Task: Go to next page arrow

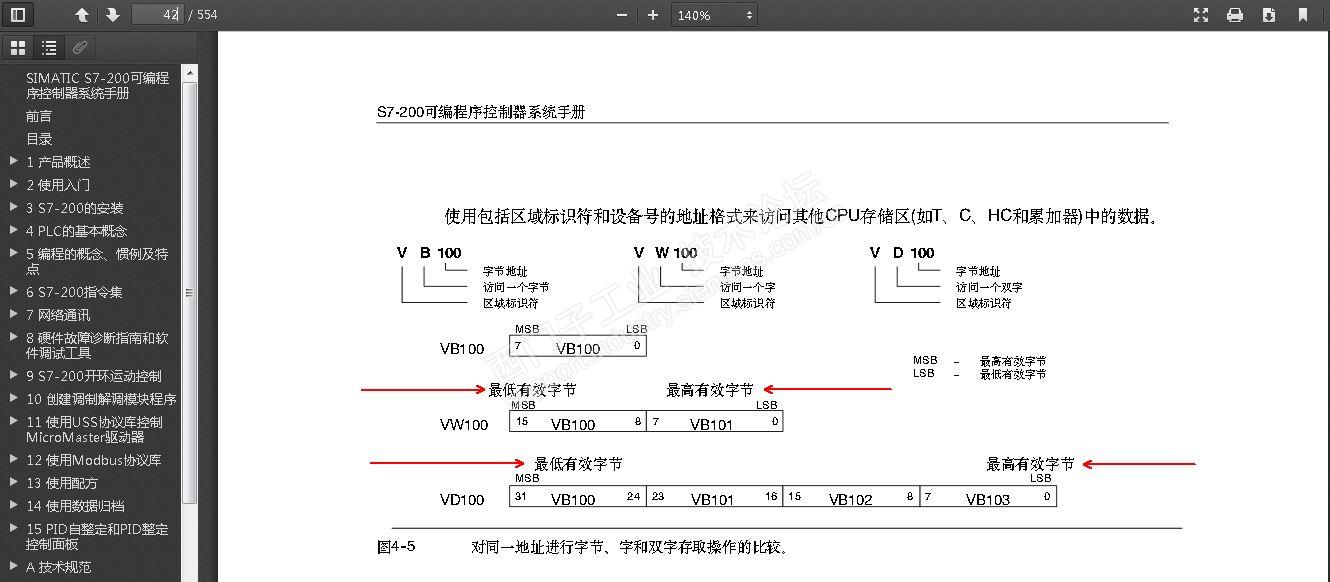Action: tap(112, 15)
